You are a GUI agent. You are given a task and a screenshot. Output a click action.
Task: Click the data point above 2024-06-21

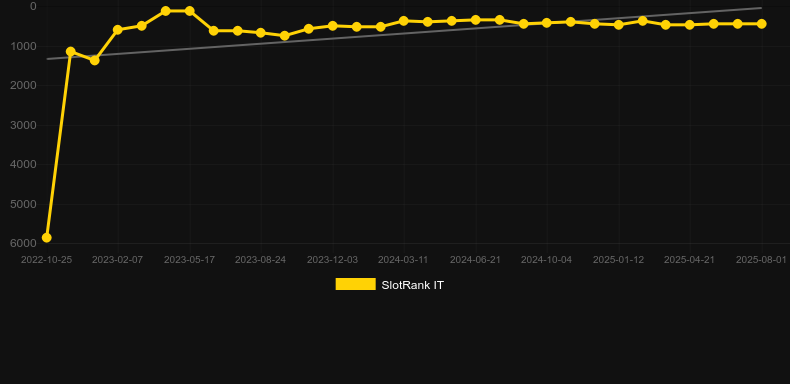click(475, 20)
